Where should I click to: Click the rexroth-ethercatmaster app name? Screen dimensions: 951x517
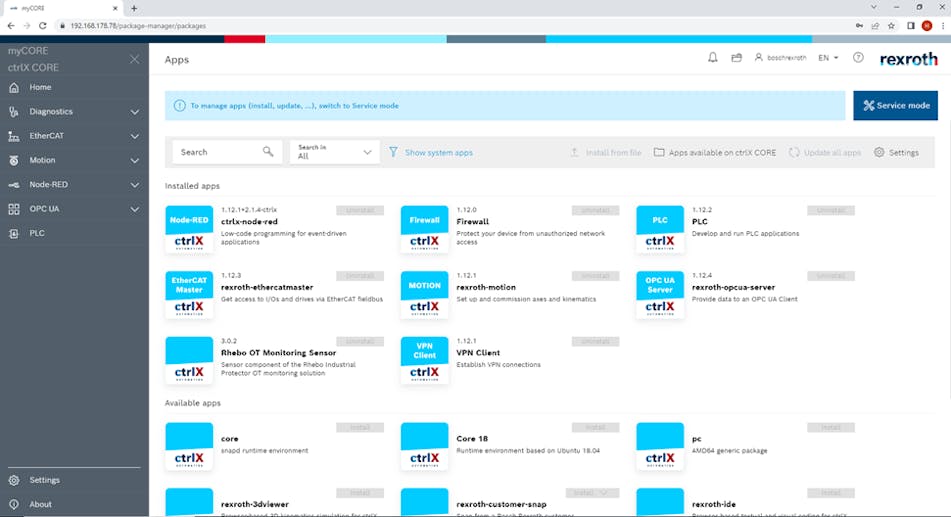click(x=267, y=287)
